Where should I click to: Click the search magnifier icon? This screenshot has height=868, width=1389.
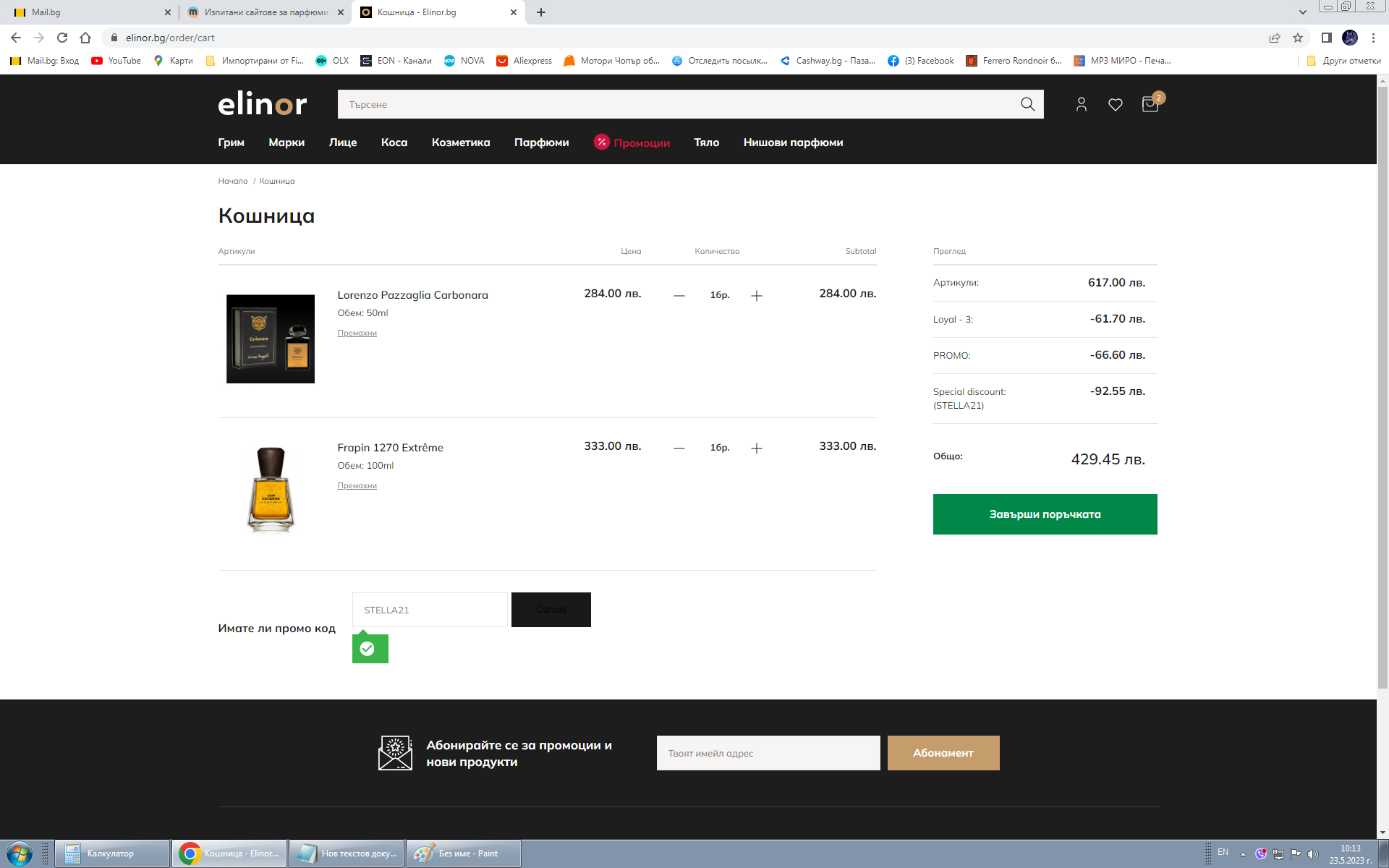[x=1027, y=104]
